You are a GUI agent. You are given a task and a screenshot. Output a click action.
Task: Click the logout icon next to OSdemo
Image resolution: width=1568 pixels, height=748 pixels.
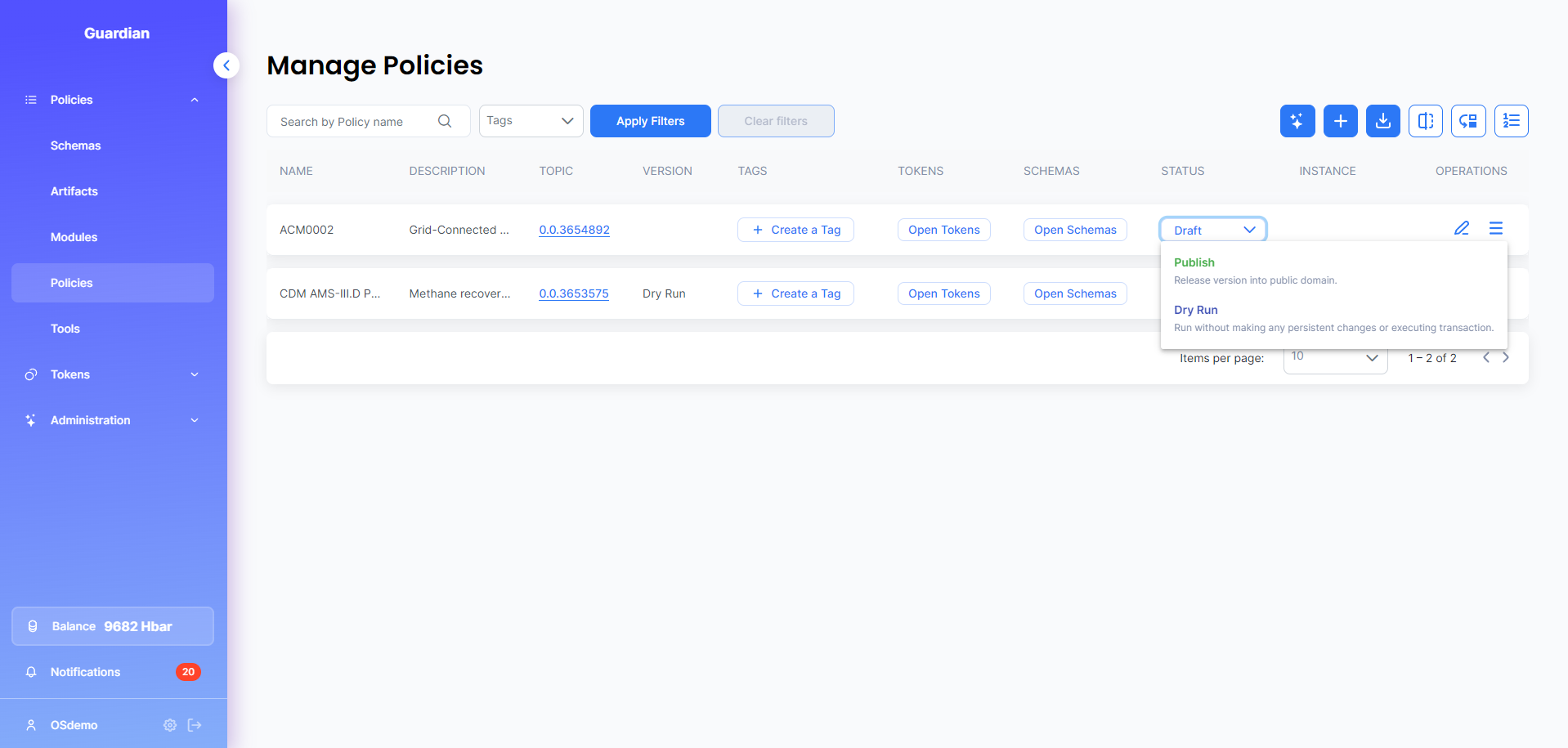point(195,725)
